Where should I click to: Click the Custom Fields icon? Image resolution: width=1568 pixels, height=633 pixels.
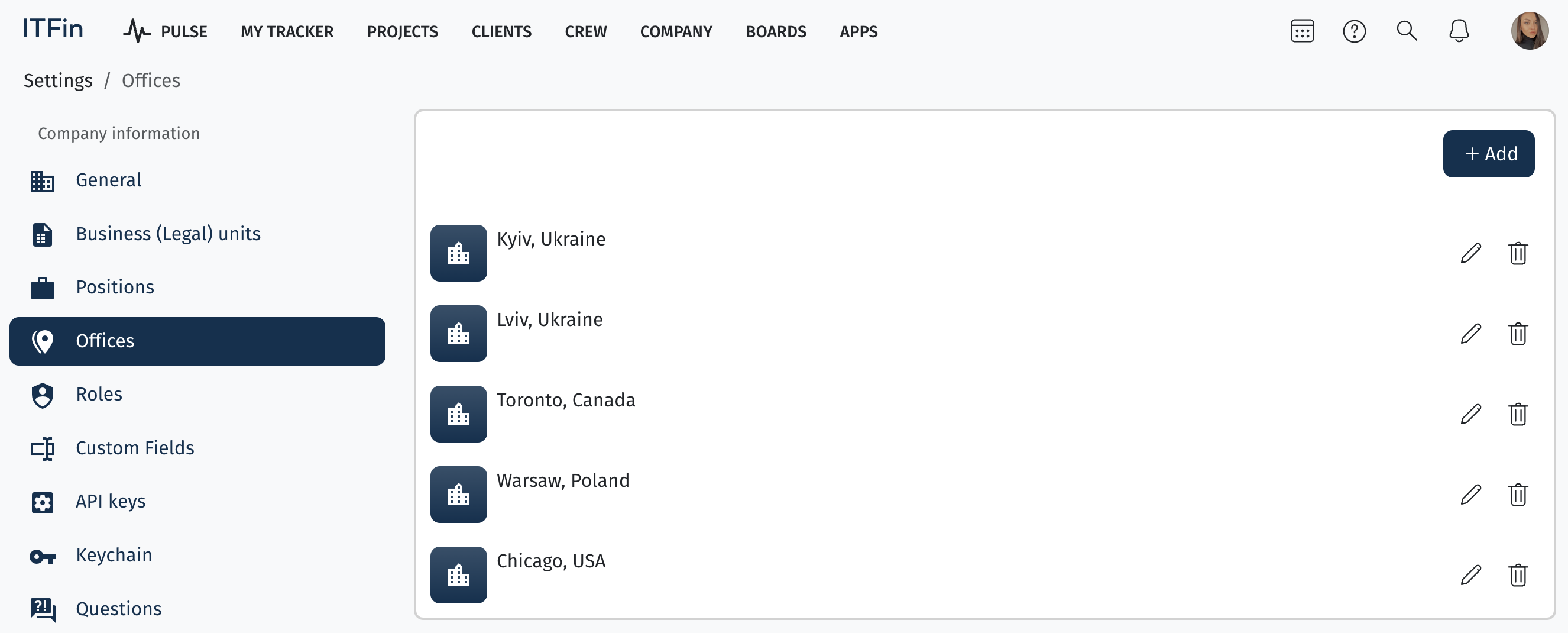43,448
